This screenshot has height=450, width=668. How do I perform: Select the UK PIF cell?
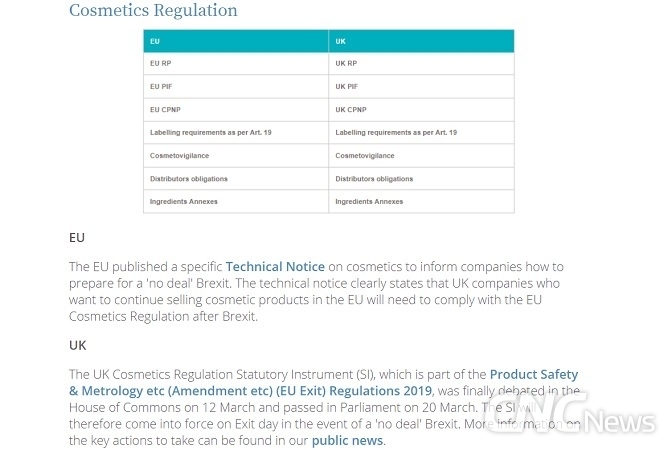(x=421, y=87)
